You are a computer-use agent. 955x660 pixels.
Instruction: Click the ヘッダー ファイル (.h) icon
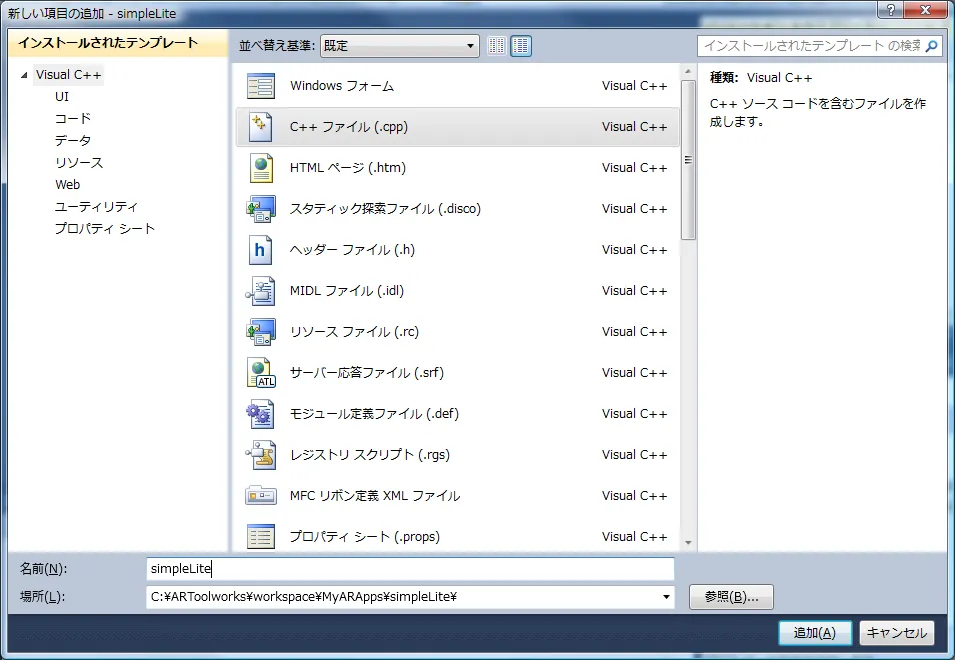pyautogui.click(x=259, y=250)
